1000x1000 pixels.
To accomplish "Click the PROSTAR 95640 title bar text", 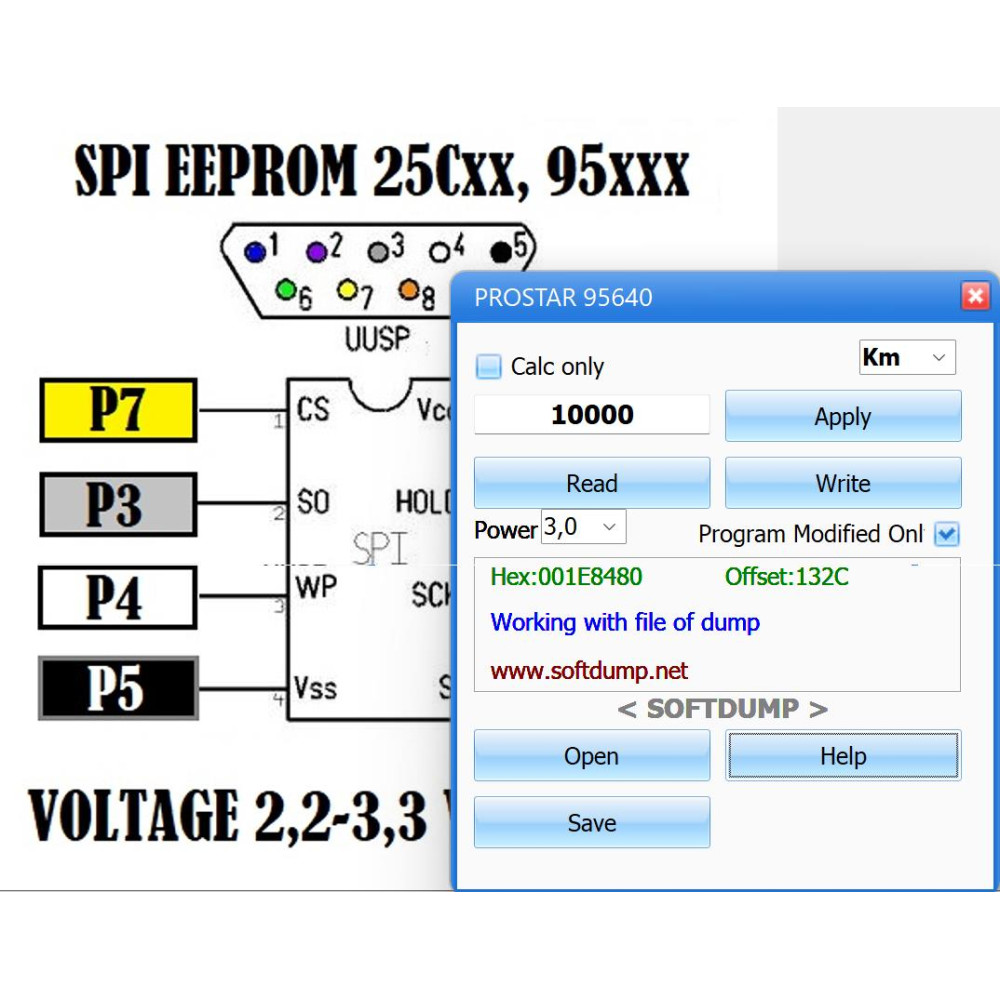I will (563, 298).
